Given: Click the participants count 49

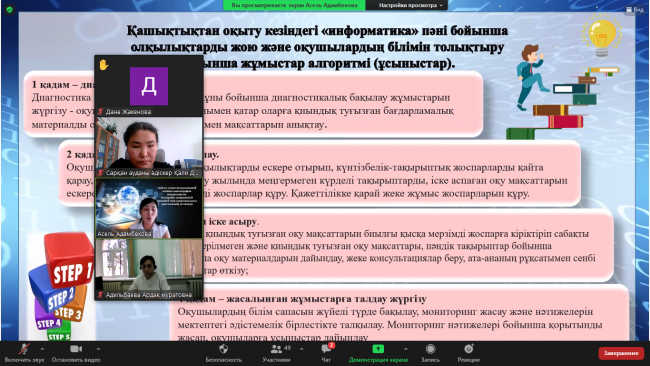Looking at the screenshot, I should pos(287,348).
